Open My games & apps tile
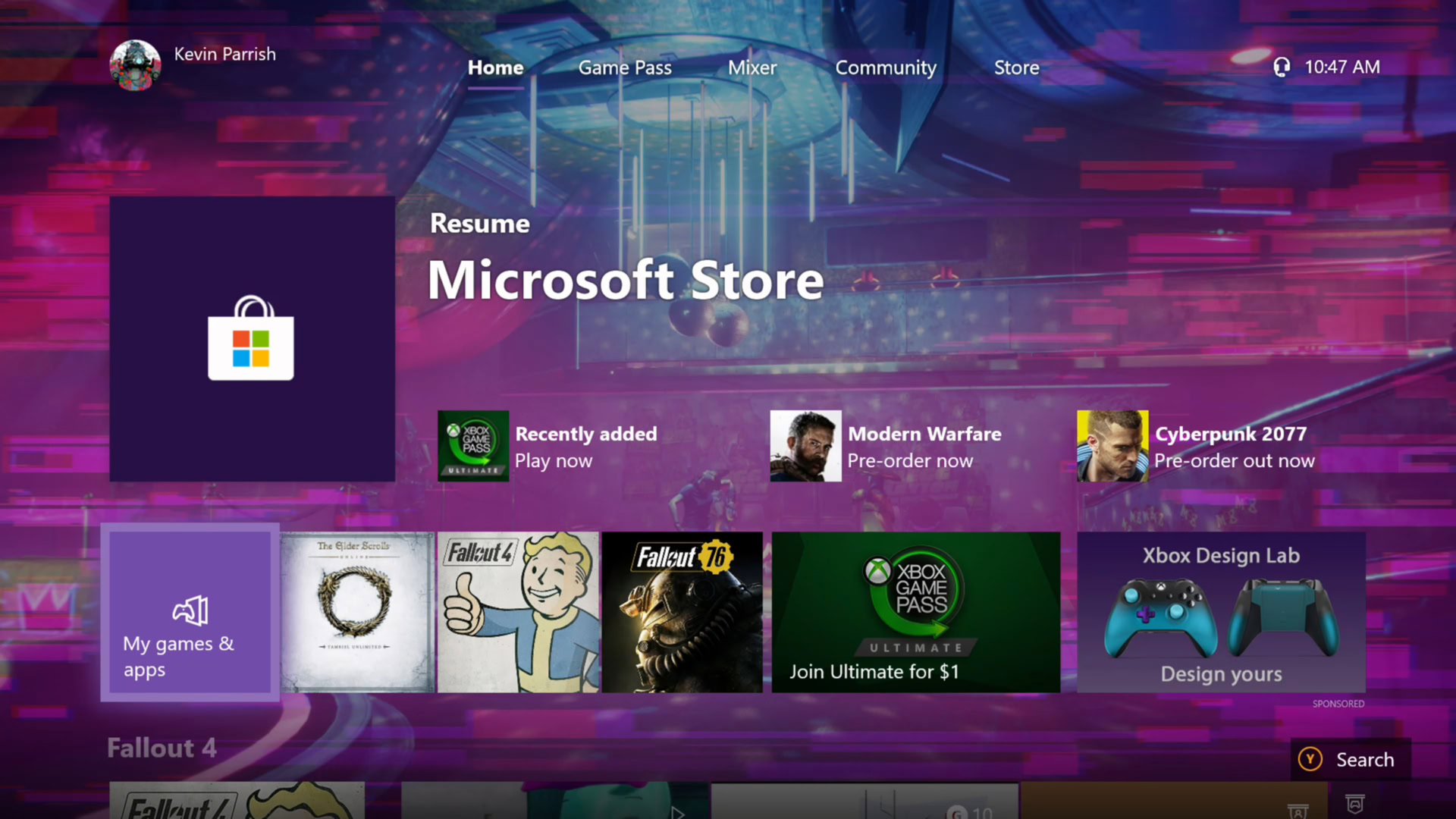The width and height of the screenshot is (1456, 819). pos(190,612)
